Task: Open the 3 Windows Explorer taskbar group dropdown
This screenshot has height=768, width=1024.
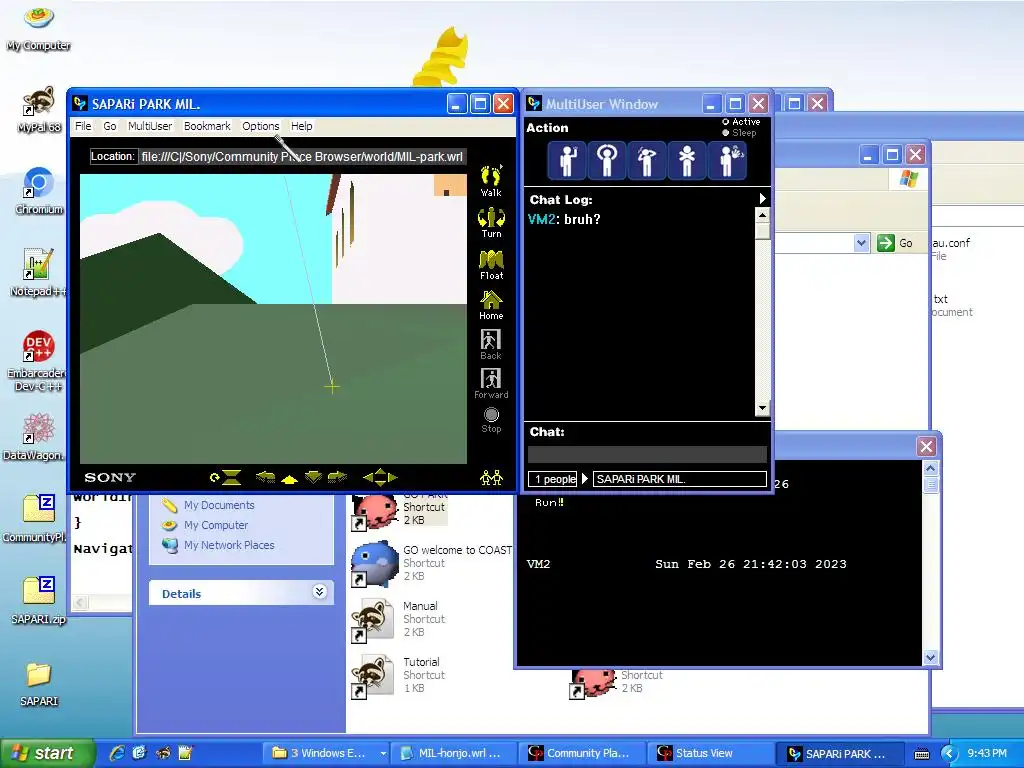Action: click(383, 753)
